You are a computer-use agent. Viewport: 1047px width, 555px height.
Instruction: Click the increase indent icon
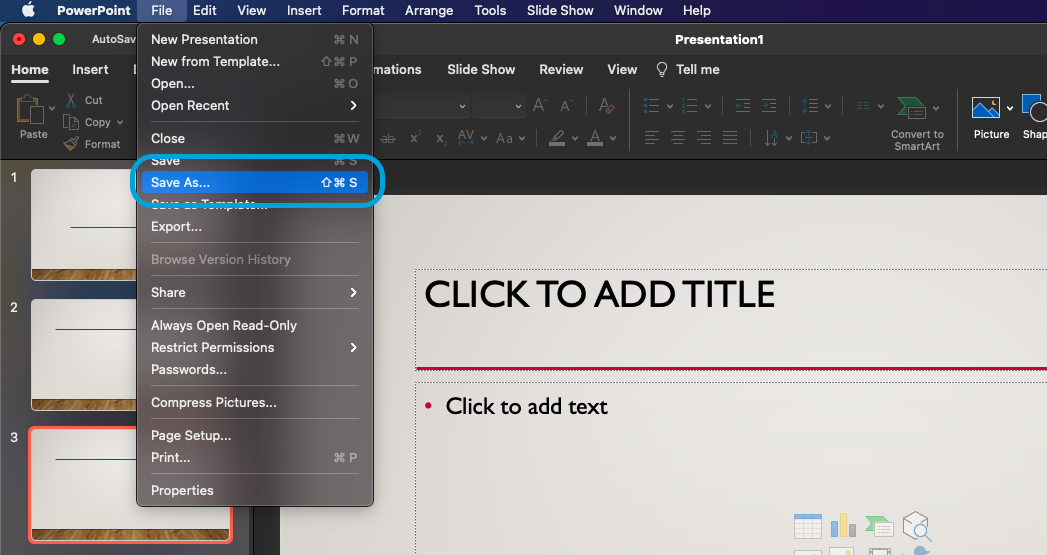pos(769,106)
